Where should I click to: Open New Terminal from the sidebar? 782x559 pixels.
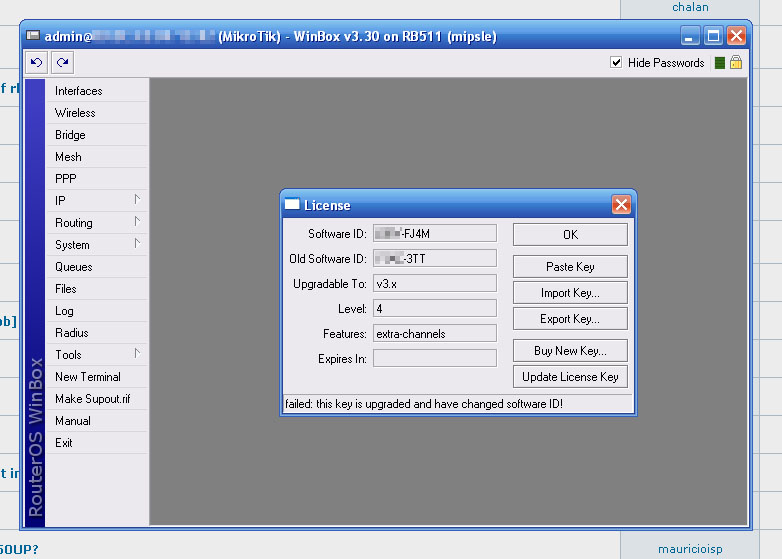coord(97,376)
